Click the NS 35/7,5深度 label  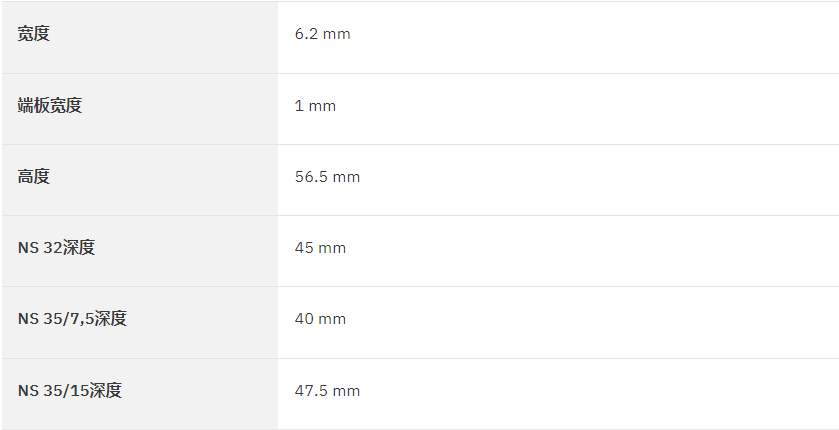point(72,319)
